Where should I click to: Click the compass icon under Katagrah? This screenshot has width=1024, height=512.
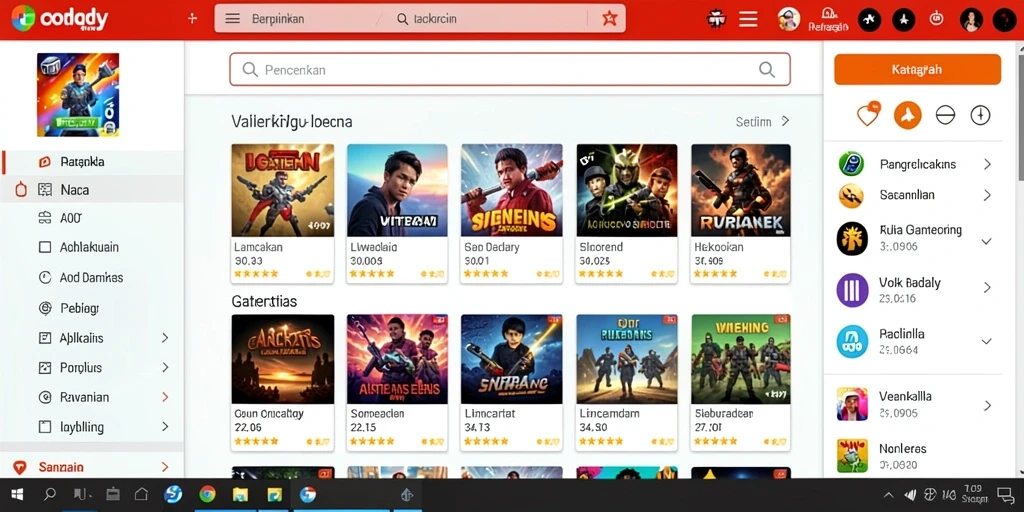point(980,115)
